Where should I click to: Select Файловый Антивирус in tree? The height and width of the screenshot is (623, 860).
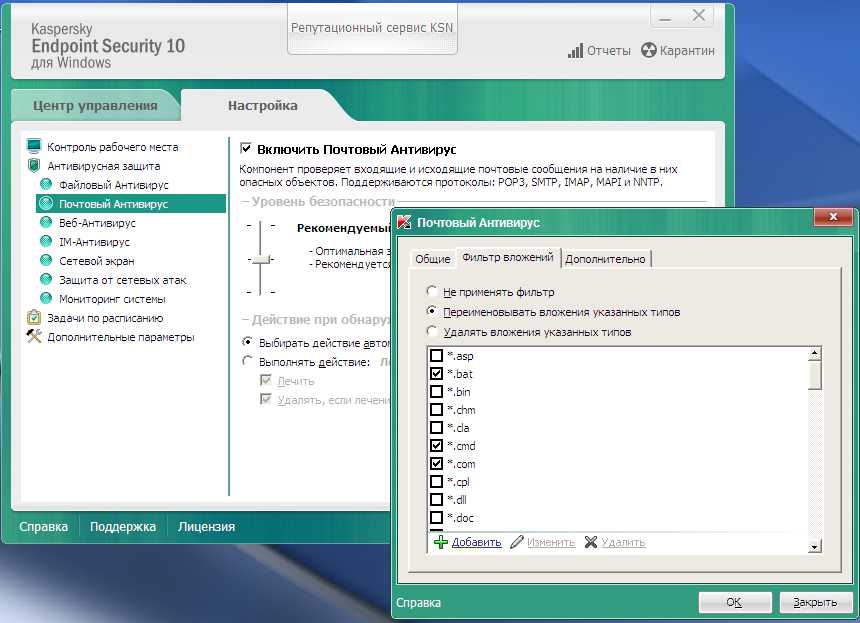[114, 185]
